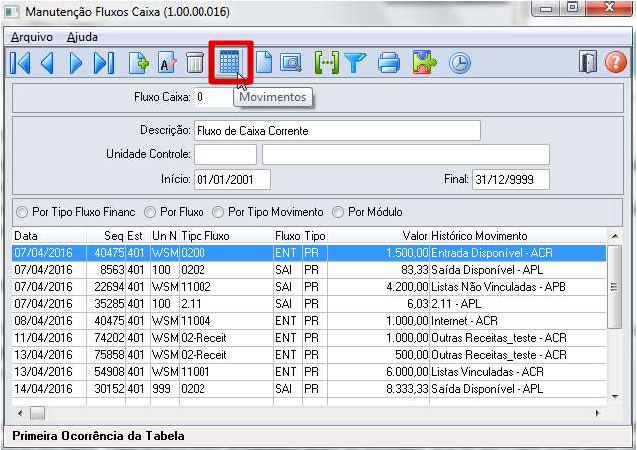
Task: Open the Arquivo menu
Action: coord(32,37)
